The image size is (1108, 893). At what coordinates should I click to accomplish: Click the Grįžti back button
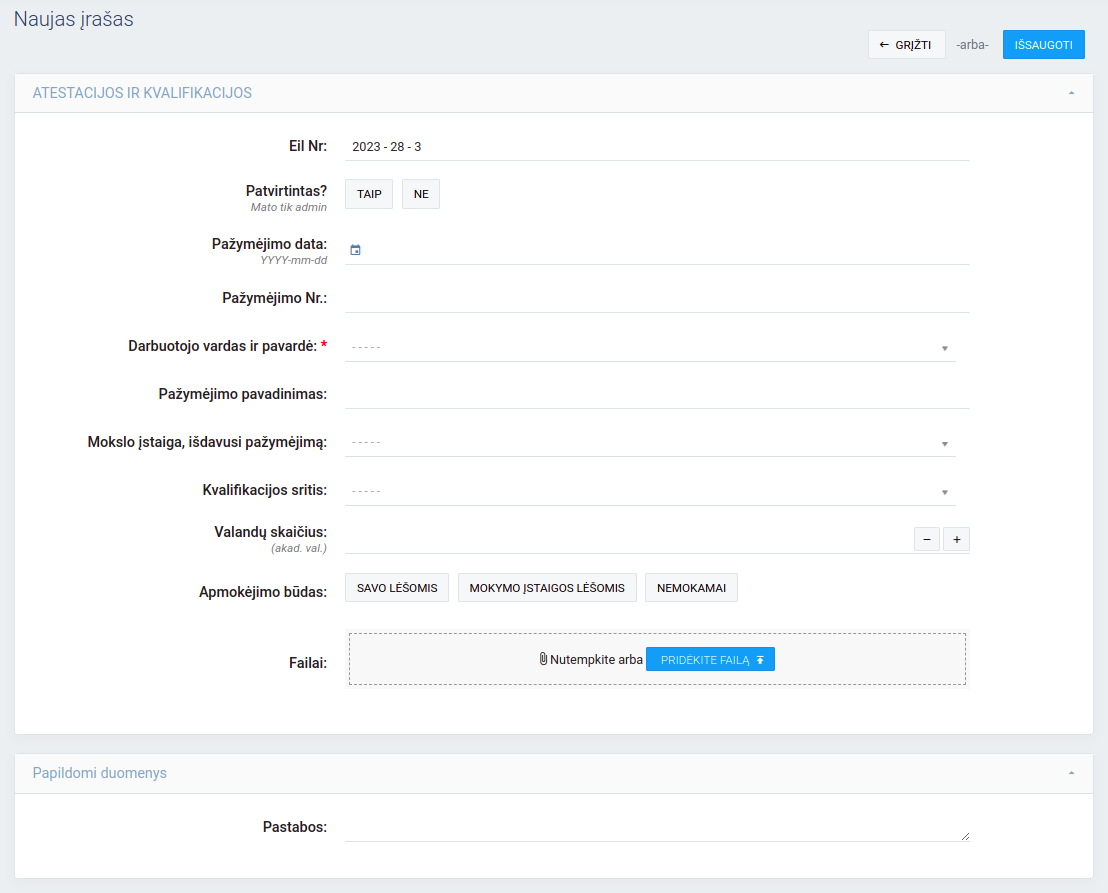click(x=906, y=45)
